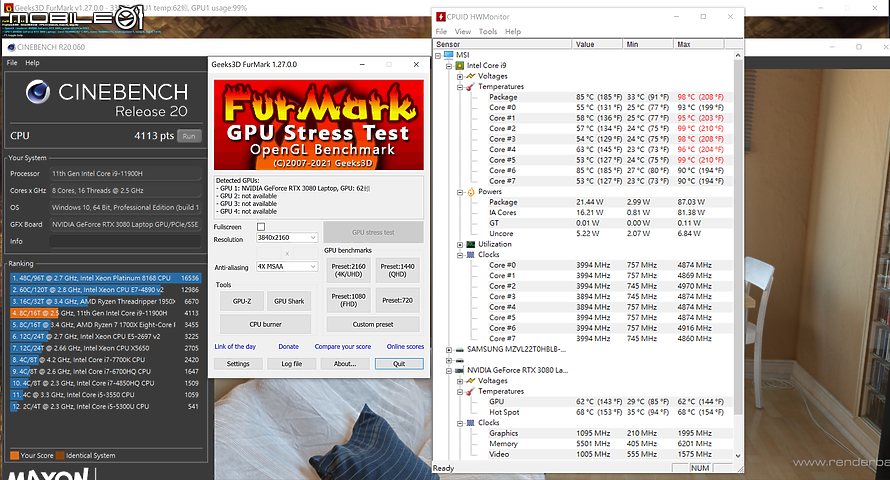Image resolution: width=890 pixels, height=480 pixels.
Task: Click the CPU Voltages lightning icon under Intel Core i9
Action: pos(471,76)
